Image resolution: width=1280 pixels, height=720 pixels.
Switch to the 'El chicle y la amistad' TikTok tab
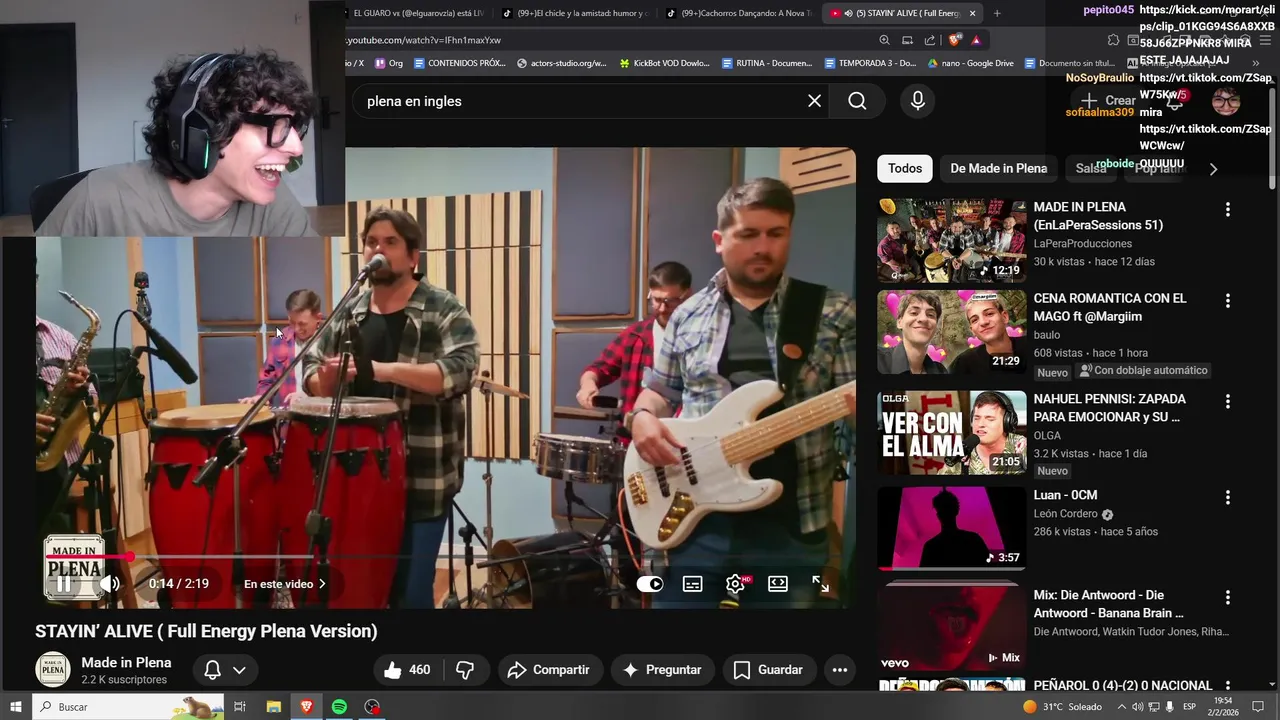pos(575,13)
